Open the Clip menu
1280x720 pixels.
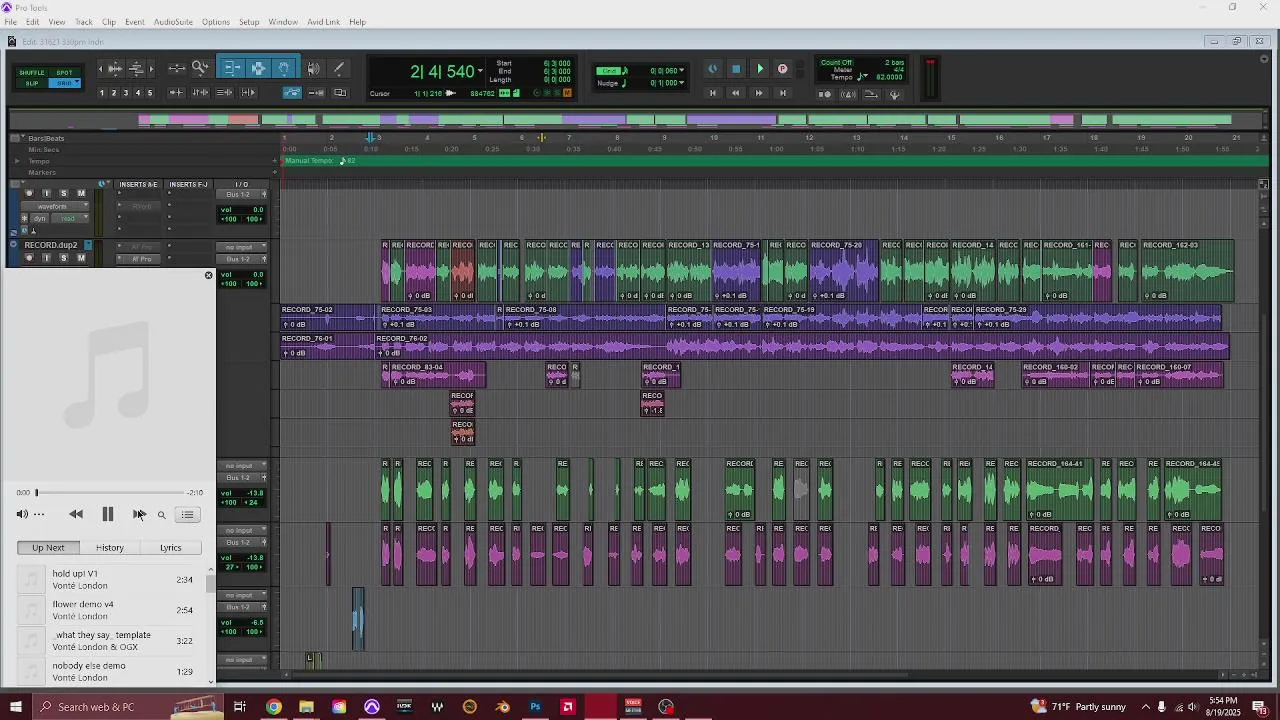click(109, 22)
